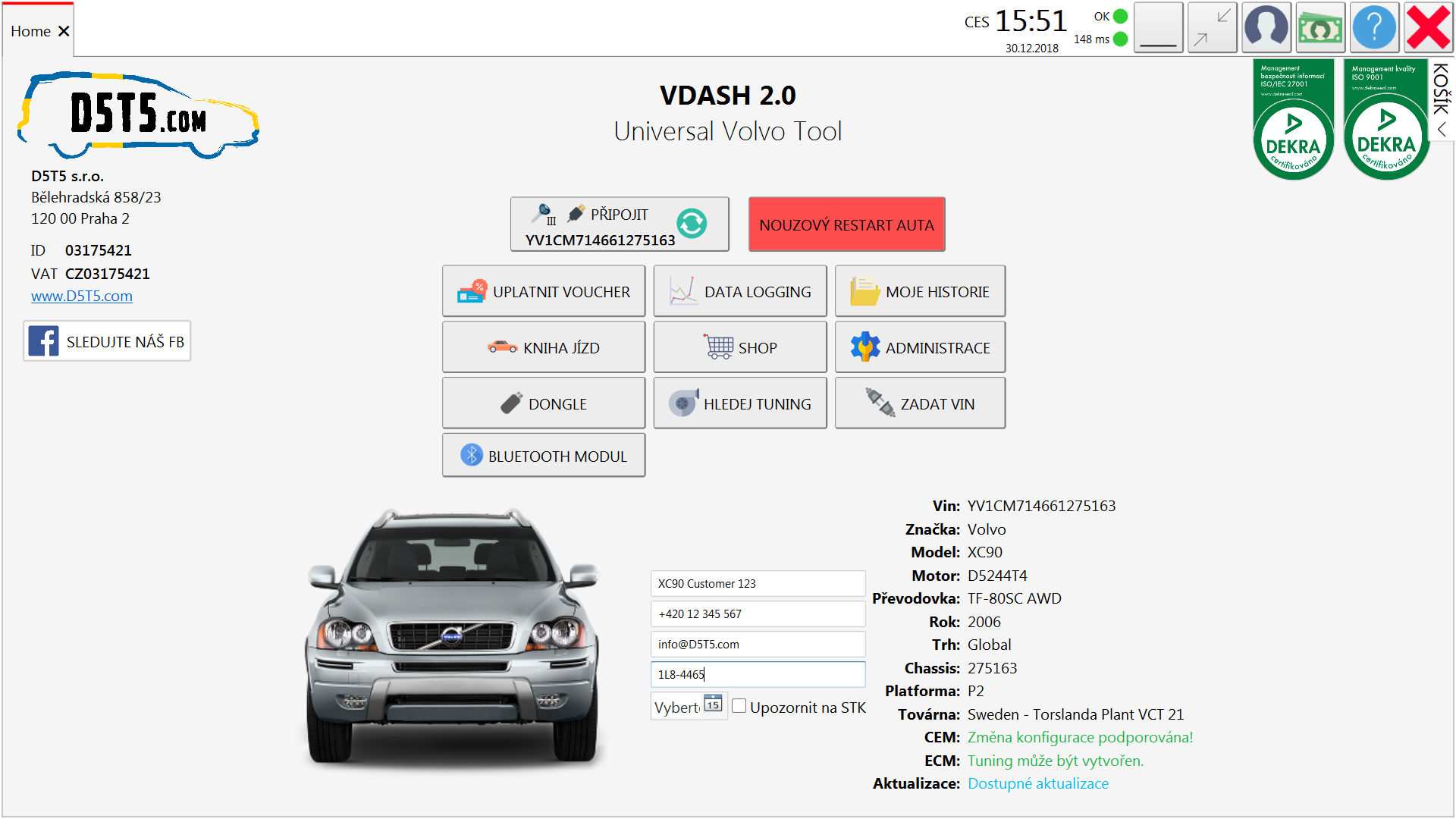Open BLUETOOTH MODUL settings
Viewport: 1456px width, 819px height.
point(544,456)
